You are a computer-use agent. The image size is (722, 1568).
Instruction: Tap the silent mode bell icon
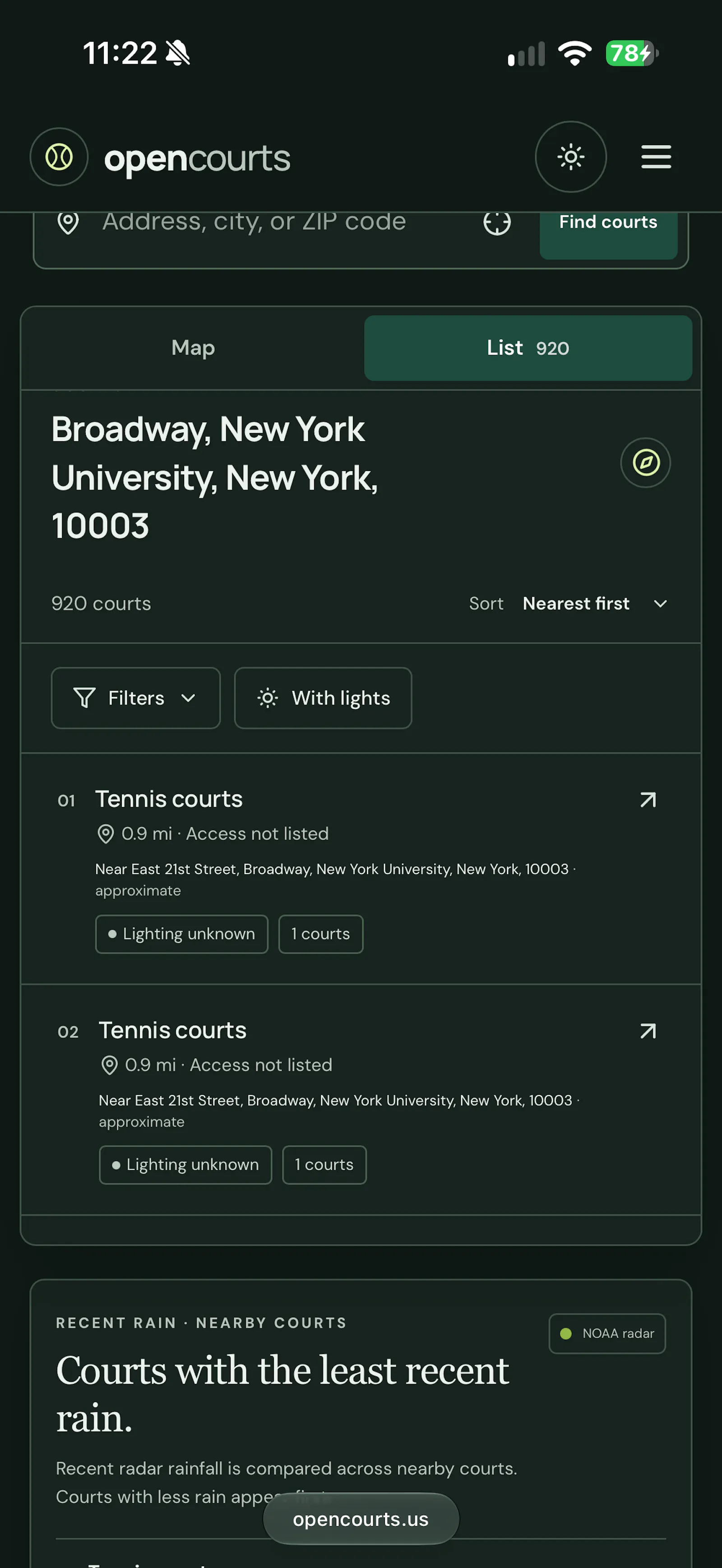pos(178,53)
